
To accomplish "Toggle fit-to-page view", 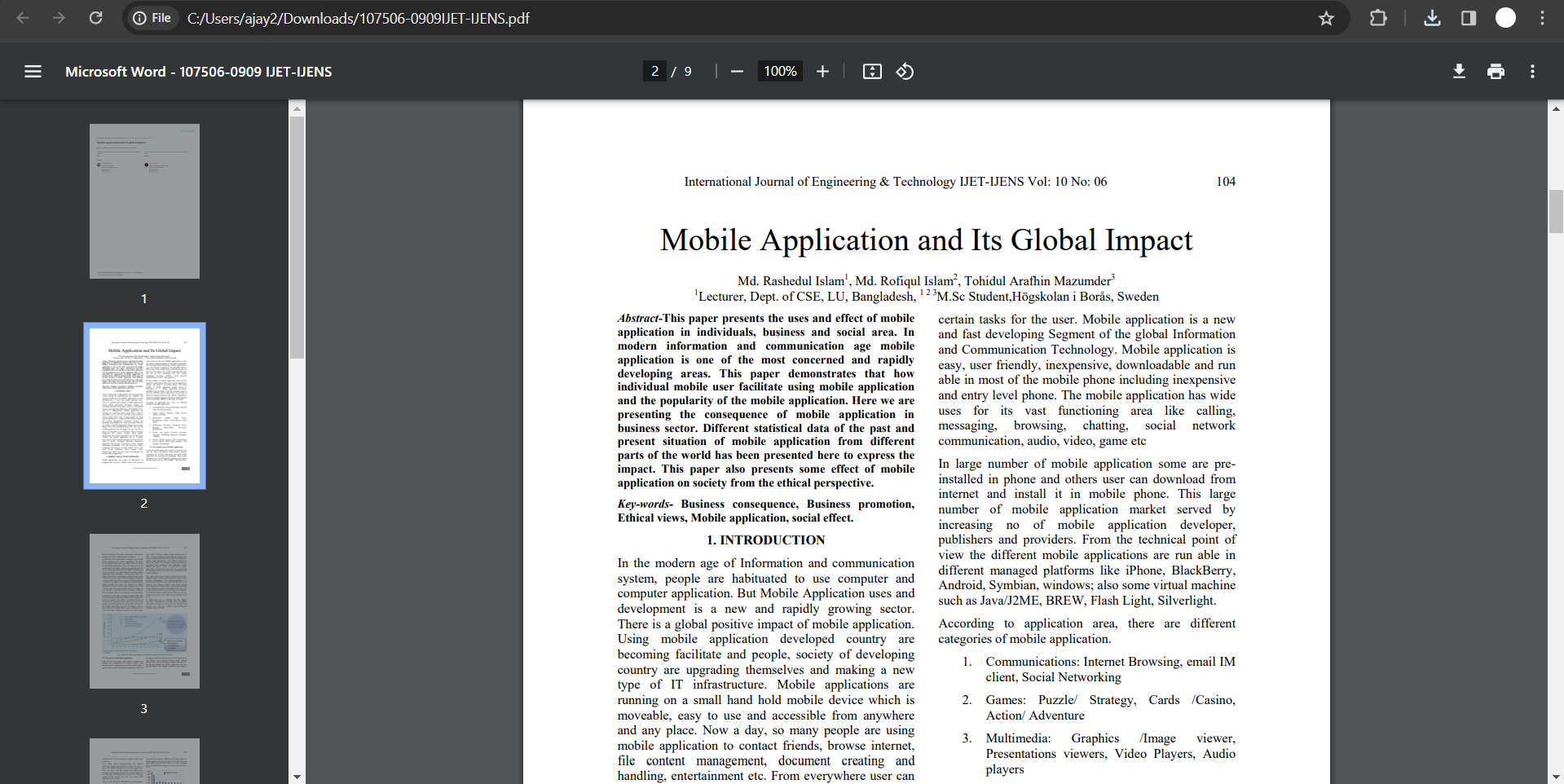I will pos(871,71).
